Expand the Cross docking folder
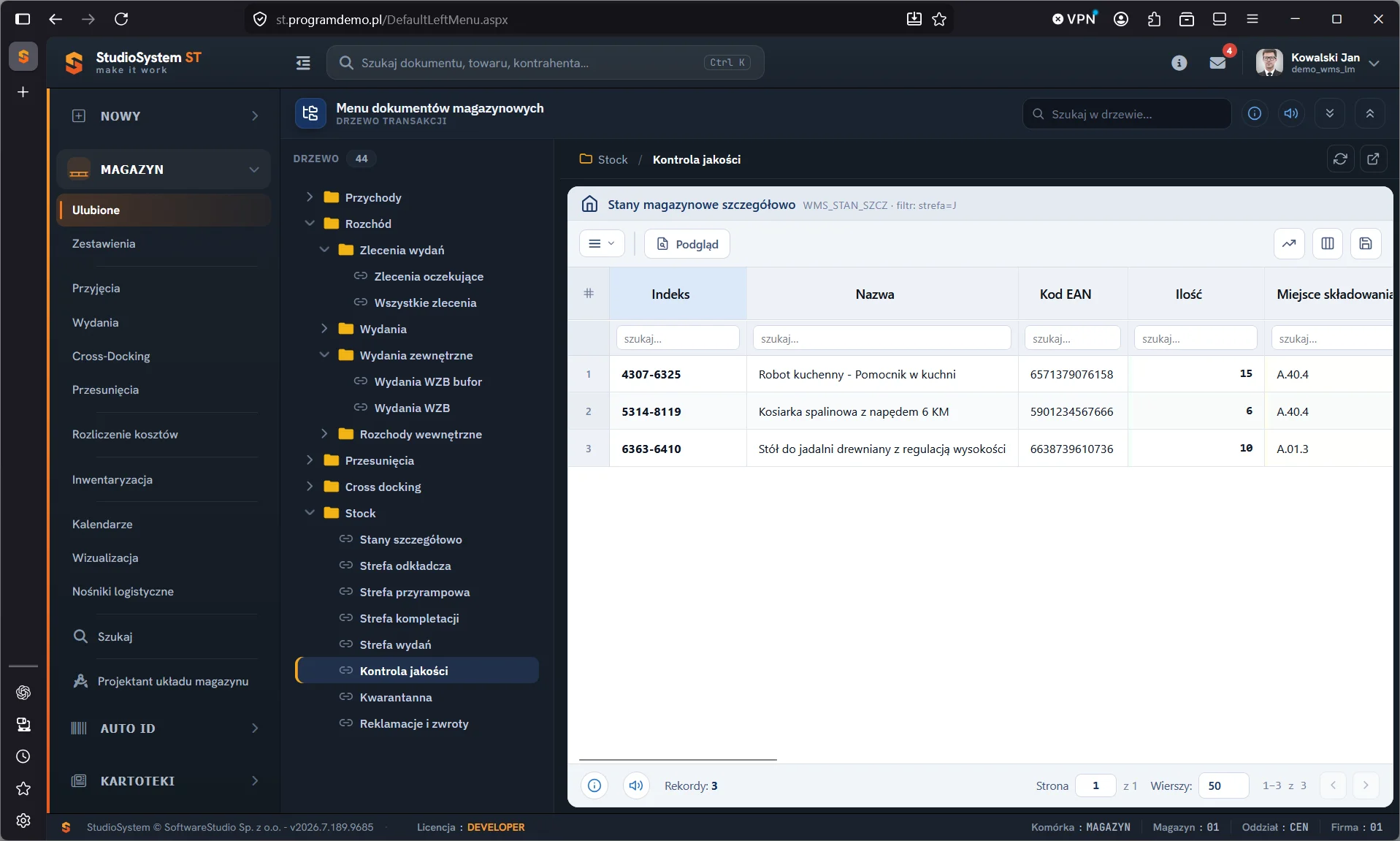Viewport: 1400px width, 841px height. (310, 487)
